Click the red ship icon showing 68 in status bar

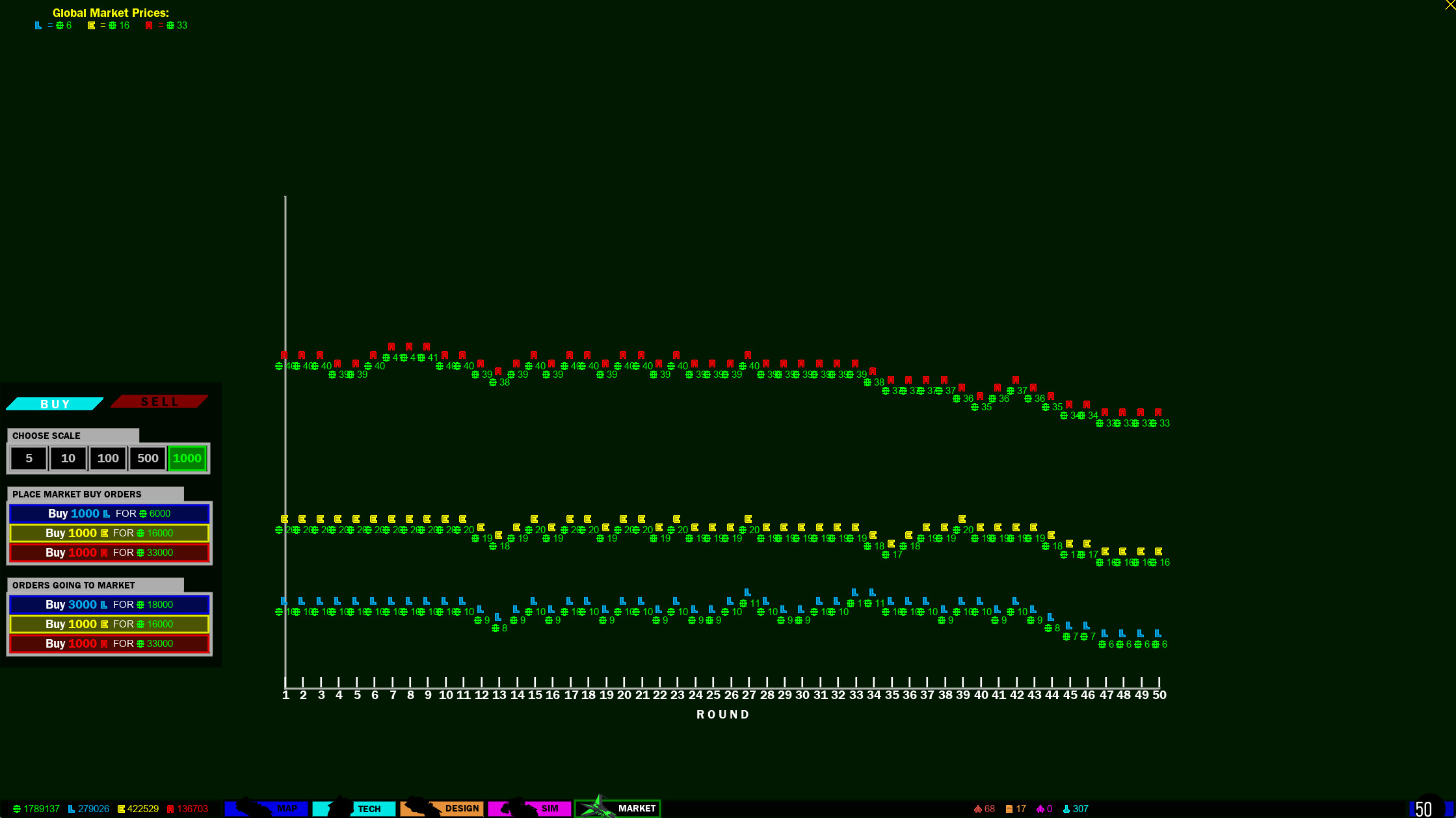point(978,808)
